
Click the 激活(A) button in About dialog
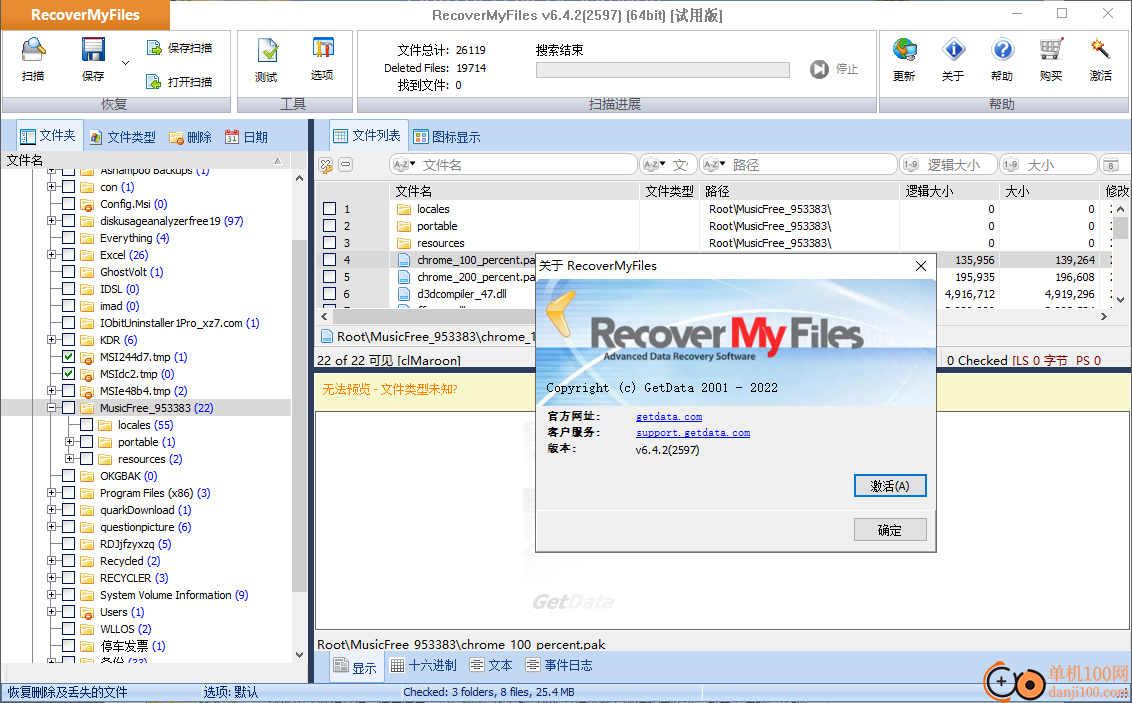click(x=889, y=486)
